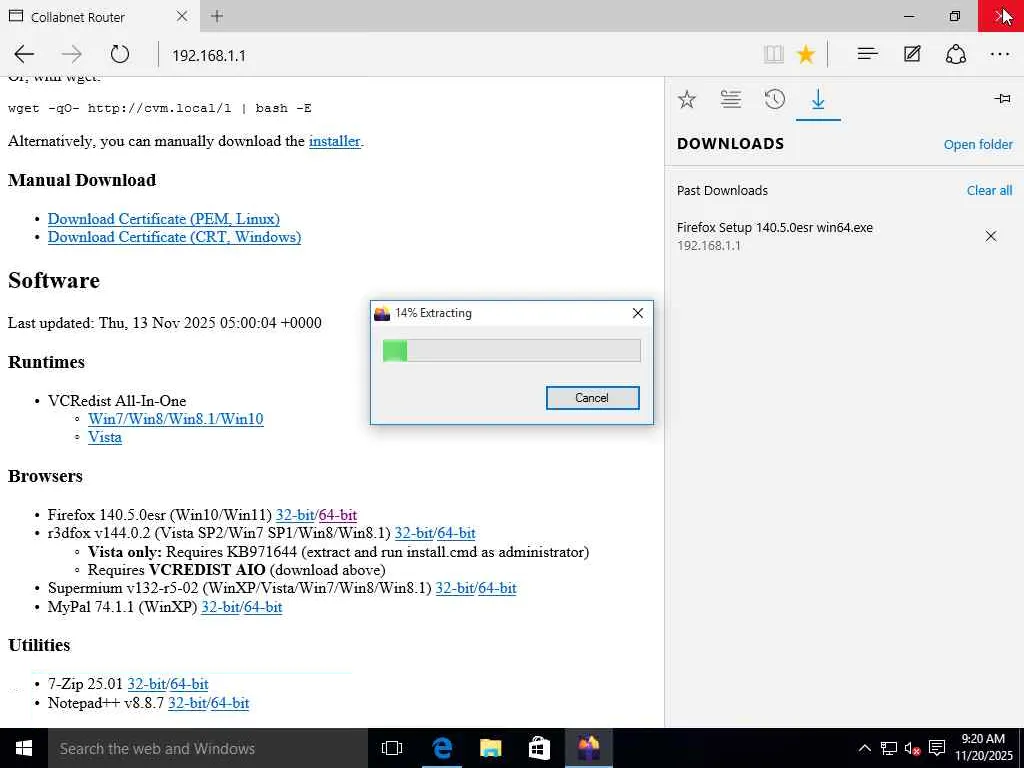Click the Search the web and Windows box
1024x768 pixels.
point(208,748)
